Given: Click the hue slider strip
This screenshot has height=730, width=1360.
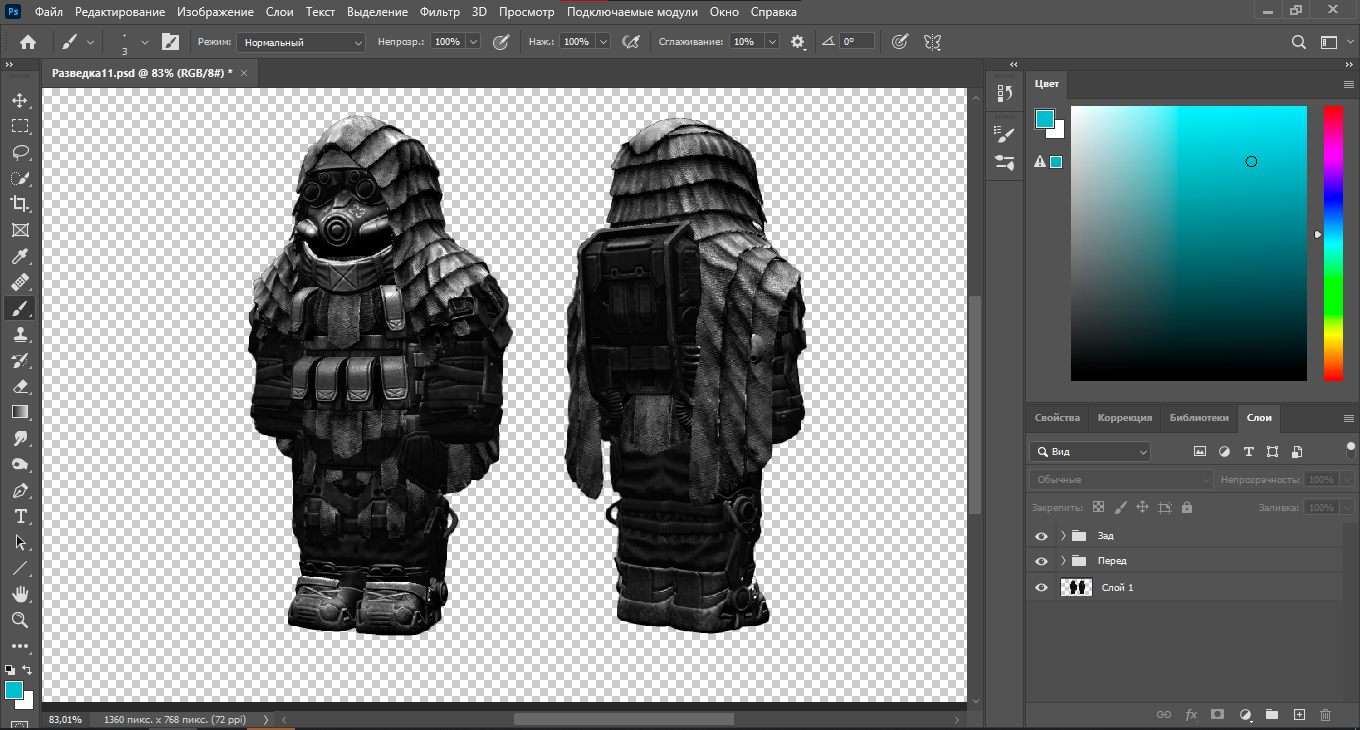Looking at the screenshot, I should pos(1333,243).
